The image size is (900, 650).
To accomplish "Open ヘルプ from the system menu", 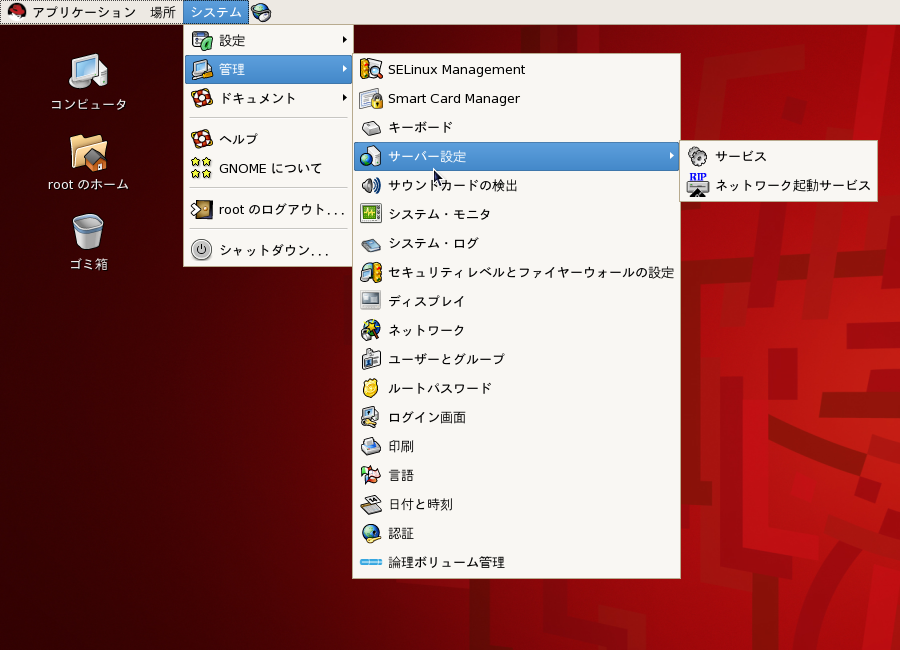I will [x=268, y=139].
